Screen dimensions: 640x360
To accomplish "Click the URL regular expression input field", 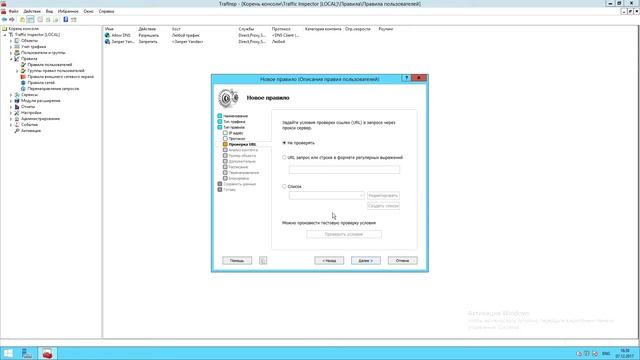I will click(x=344, y=169).
